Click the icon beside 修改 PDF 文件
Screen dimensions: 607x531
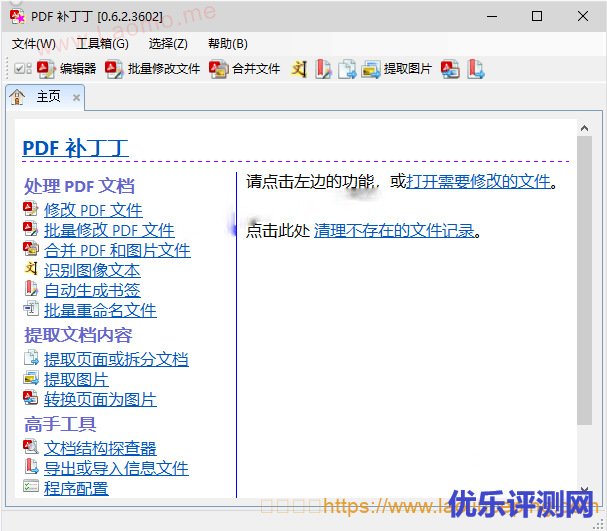tap(30, 210)
